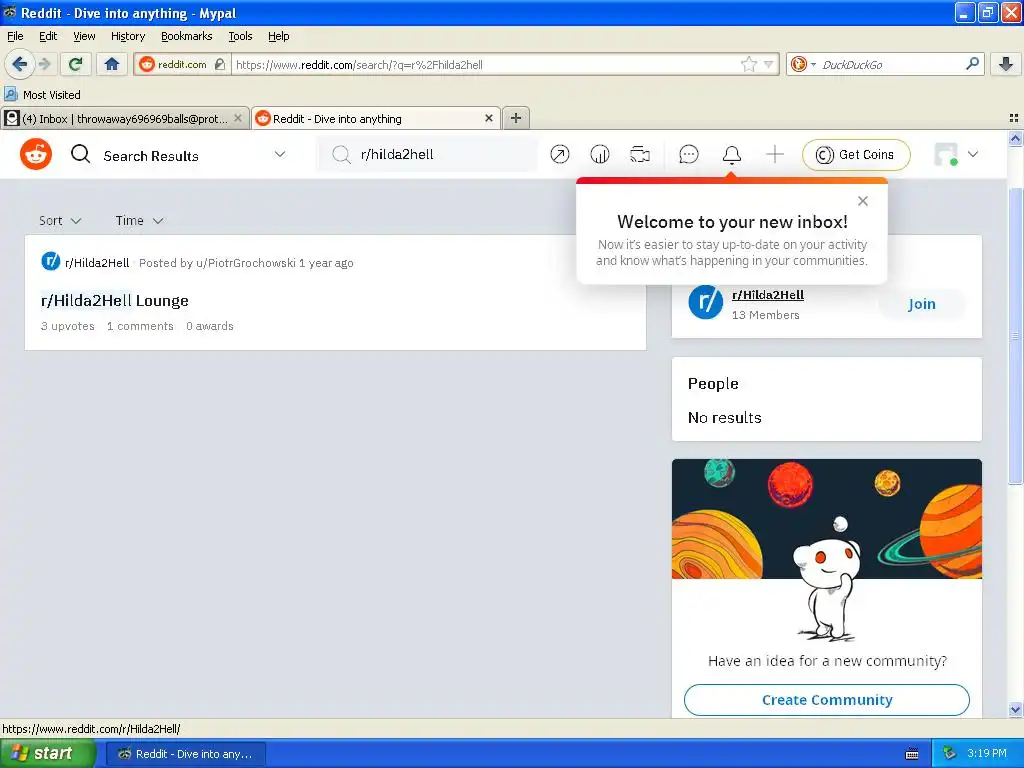Open the r/Hilda2Hell Lounge post title
Screen dimensions: 1024x768
[114, 300]
